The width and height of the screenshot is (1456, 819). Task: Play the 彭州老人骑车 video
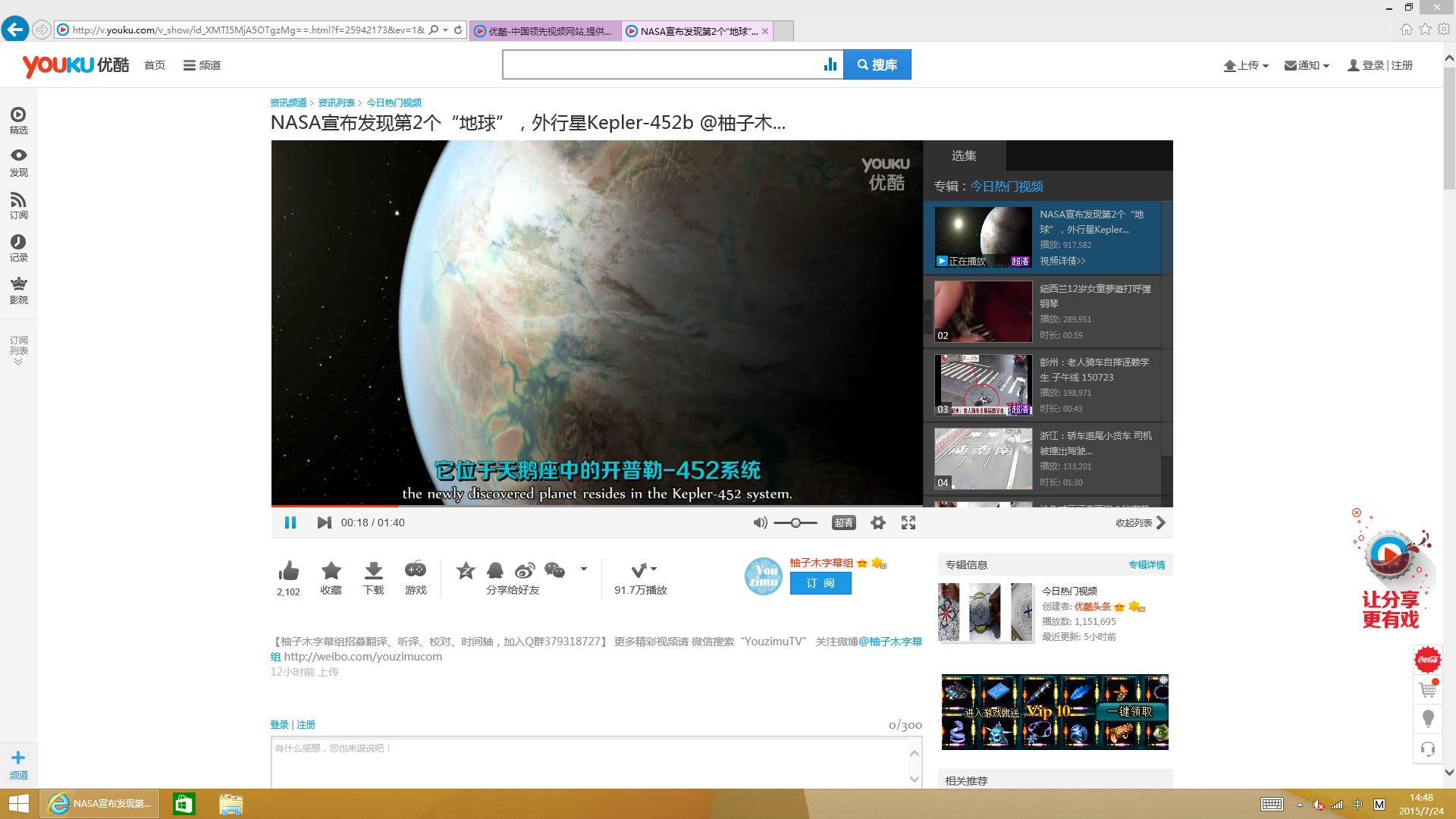(x=983, y=385)
